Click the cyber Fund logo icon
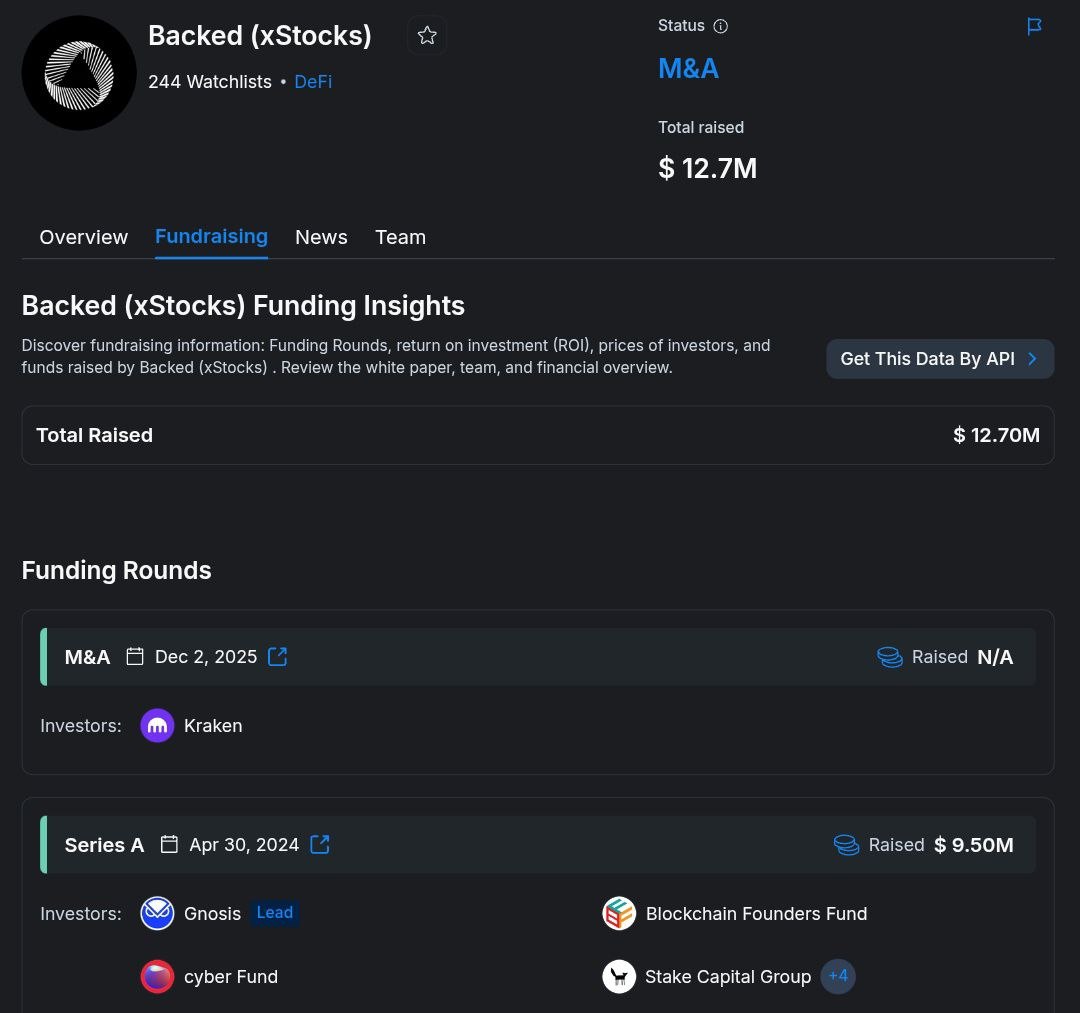Viewport: 1080px width, 1013px height. pyautogui.click(x=157, y=976)
